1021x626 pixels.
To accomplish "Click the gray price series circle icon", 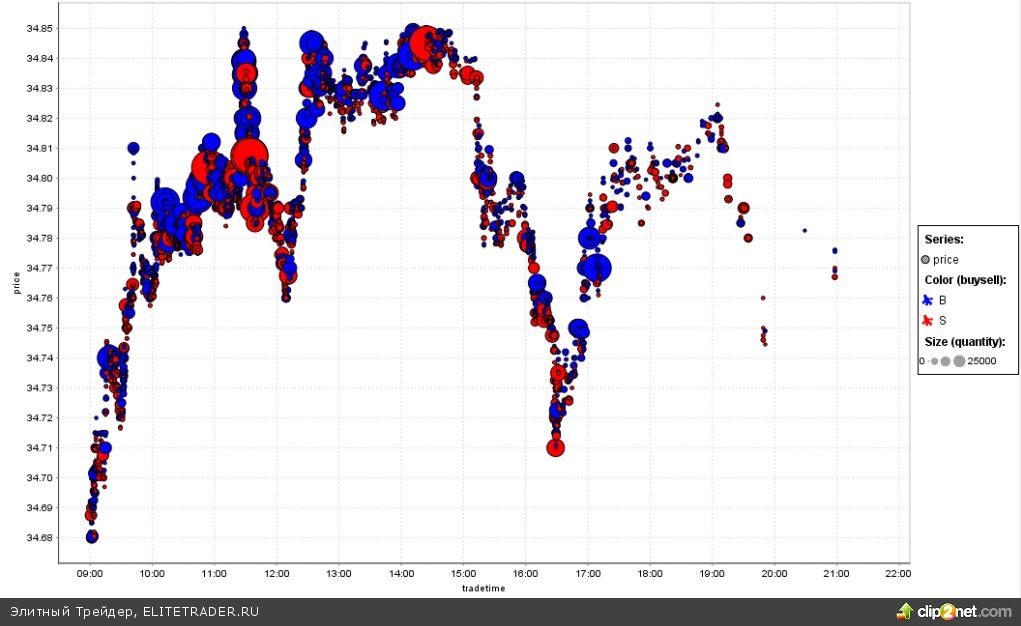I will point(926,260).
